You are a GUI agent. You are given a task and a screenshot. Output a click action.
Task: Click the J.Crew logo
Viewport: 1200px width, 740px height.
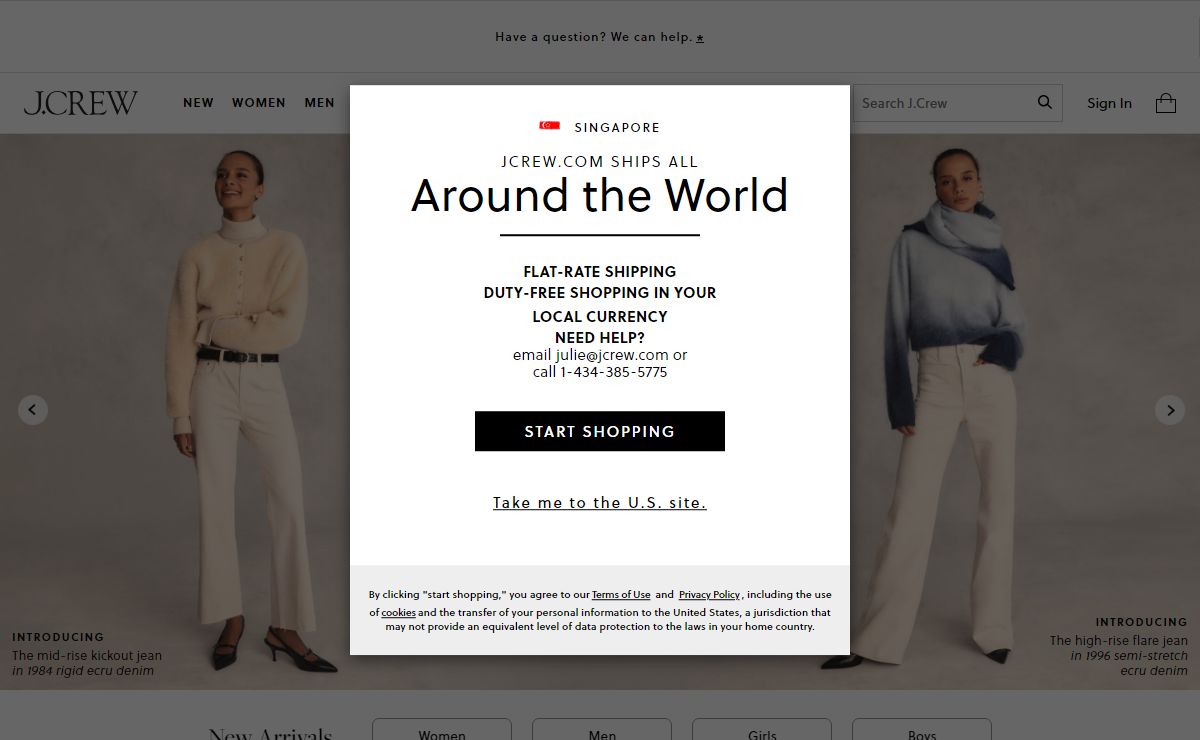[x=81, y=103]
